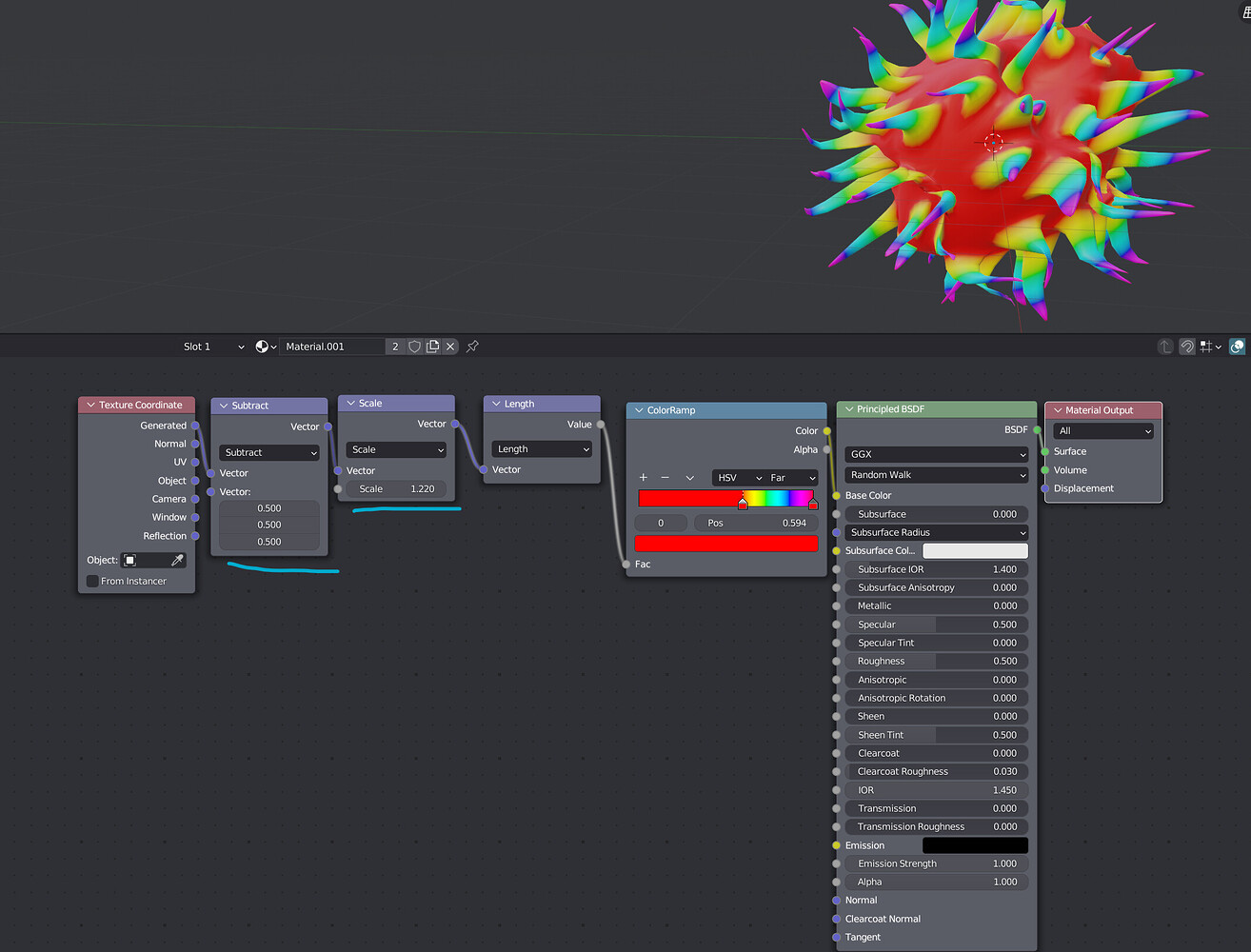The image size is (1251, 952).
Task: Toggle fake user shield for Material.001
Action: point(414,347)
